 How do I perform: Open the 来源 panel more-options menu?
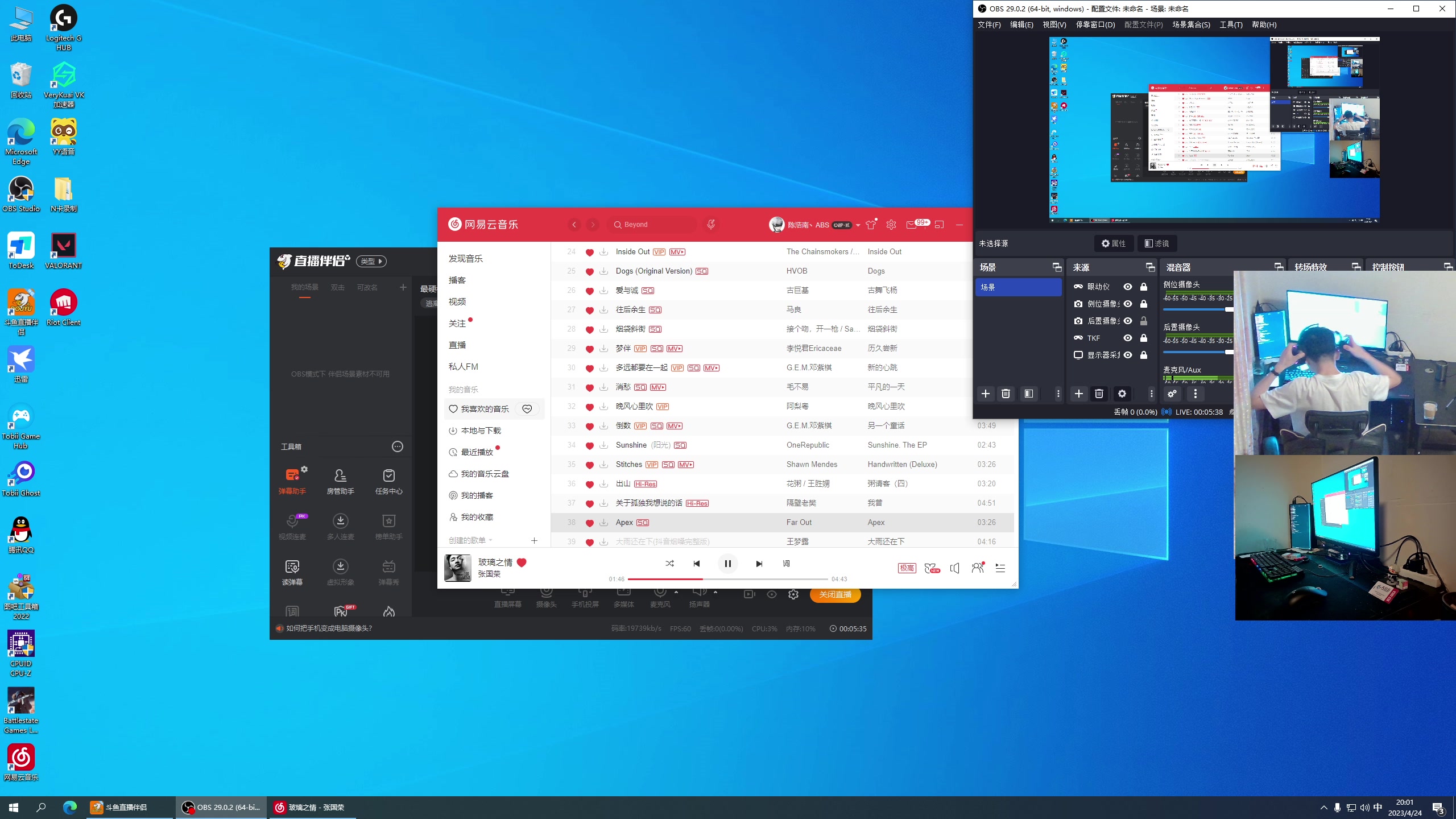coord(1151,394)
